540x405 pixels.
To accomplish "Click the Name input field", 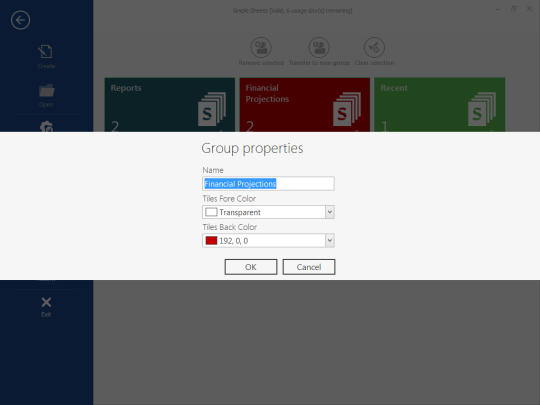I will [x=268, y=184].
